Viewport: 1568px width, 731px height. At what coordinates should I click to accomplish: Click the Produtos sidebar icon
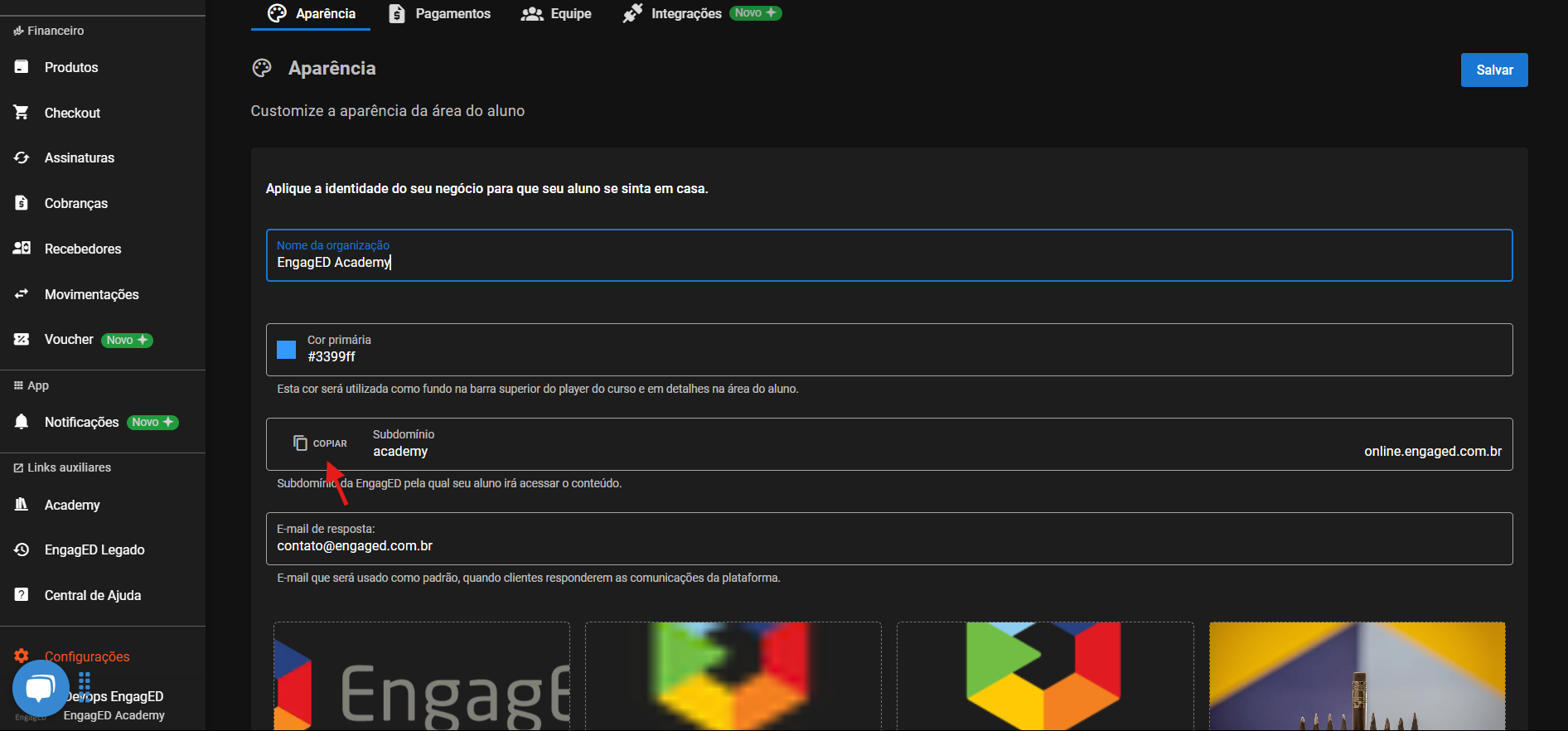tap(22, 67)
